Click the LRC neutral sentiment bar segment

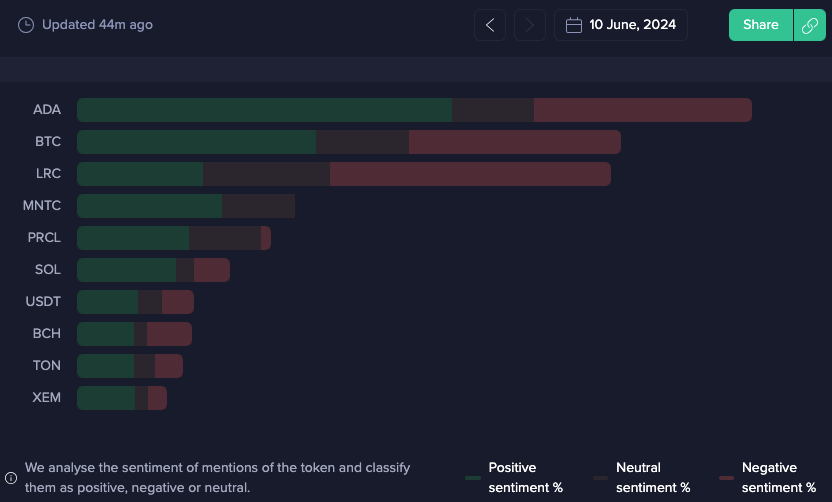point(266,174)
